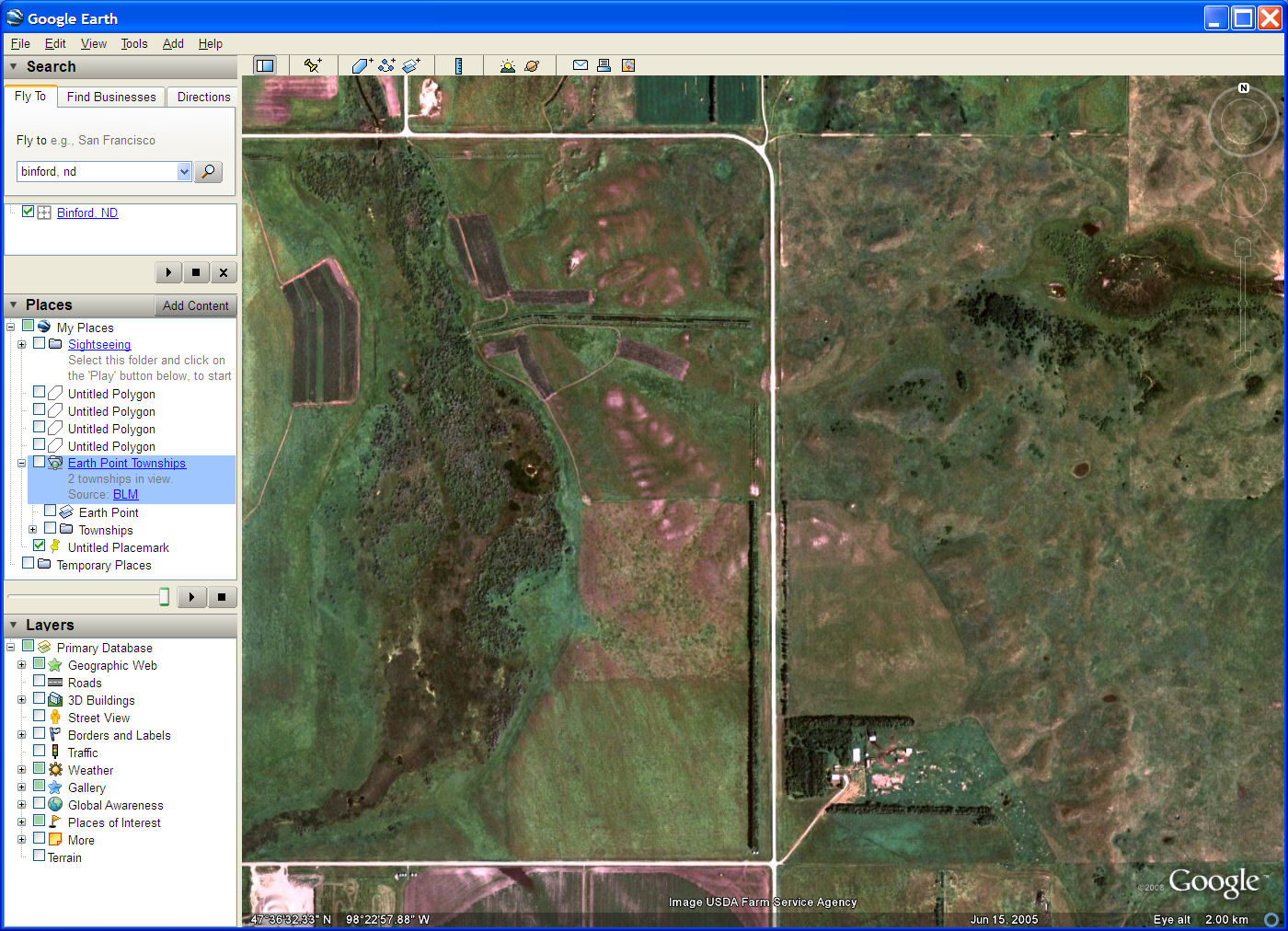Image resolution: width=1288 pixels, height=931 pixels.
Task: Check the Traffic layer checkbox
Action: (x=39, y=752)
